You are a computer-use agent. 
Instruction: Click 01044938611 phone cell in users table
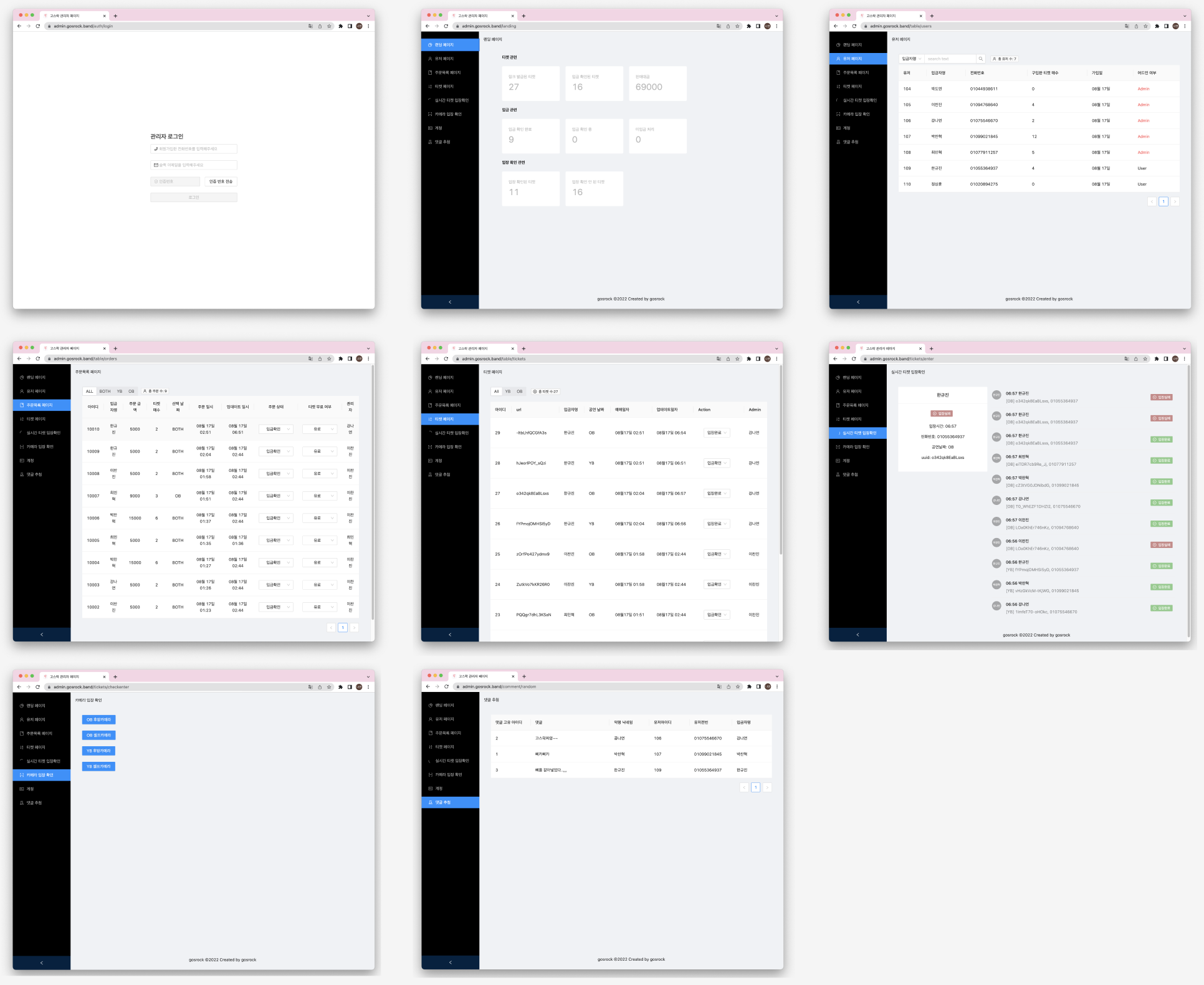[x=983, y=89]
